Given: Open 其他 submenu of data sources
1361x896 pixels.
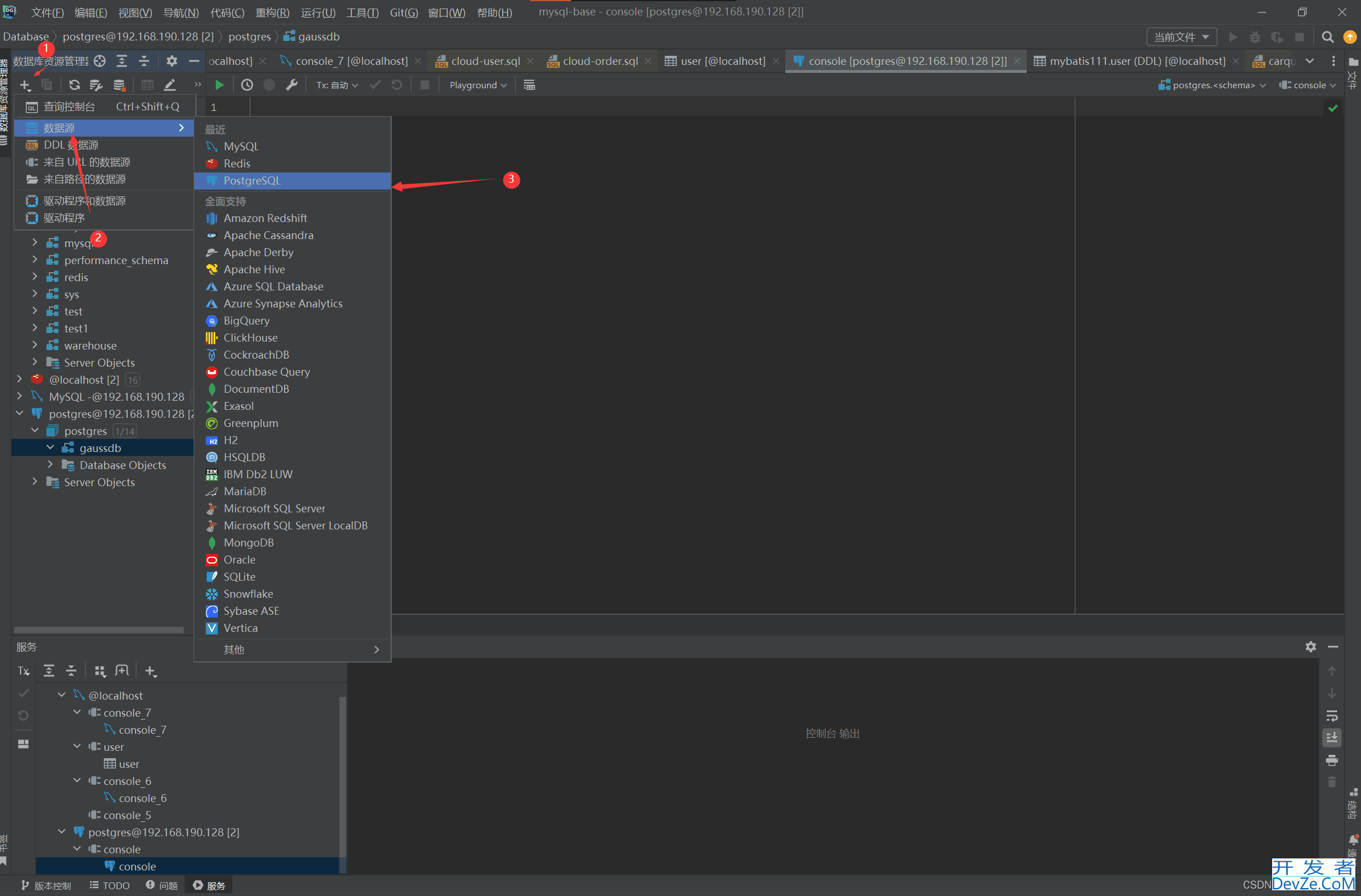Looking at the screenshot, I should tap(292, 649).
